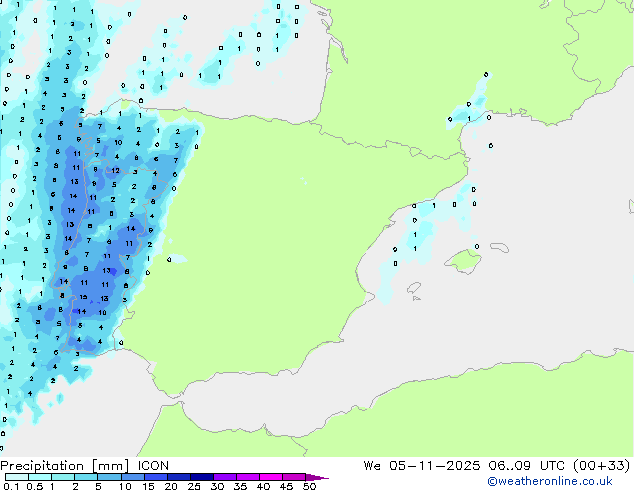Click the "0.5" legend label

(x=34, y=486)
